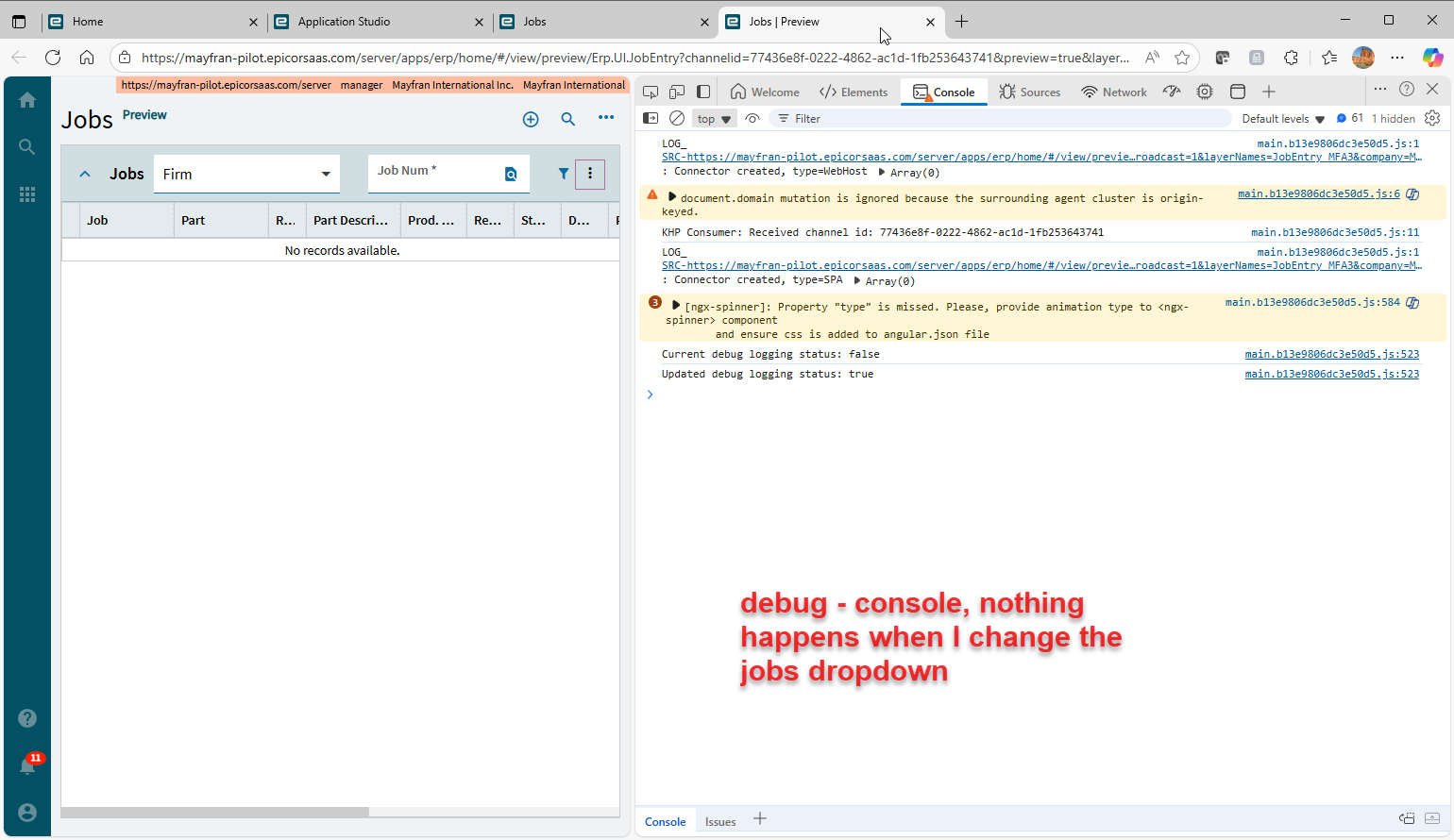Screen dimensions: 1454x840
Task: Toggle DevTools device emulation
Action: click(x=677, y=92)
